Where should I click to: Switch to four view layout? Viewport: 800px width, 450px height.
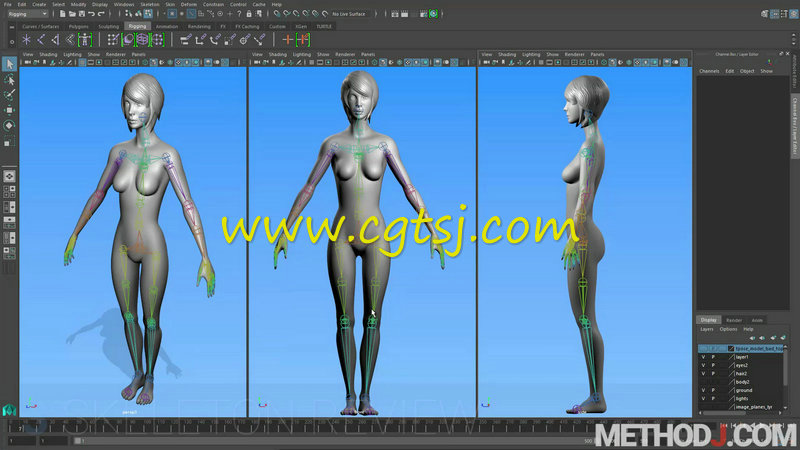(x=9, y=192)
